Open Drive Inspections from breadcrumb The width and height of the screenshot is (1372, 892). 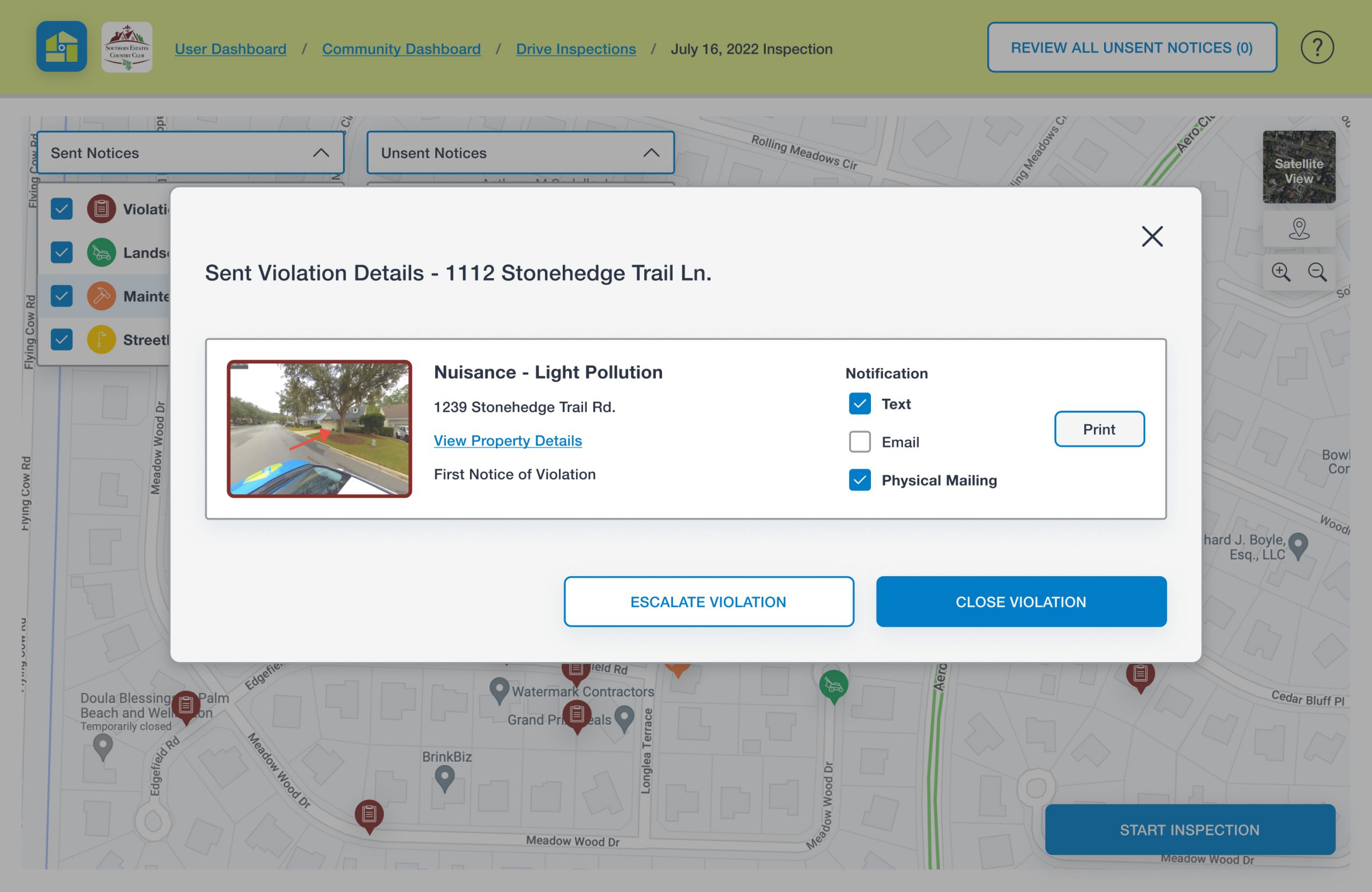click(x=576, y=48)
